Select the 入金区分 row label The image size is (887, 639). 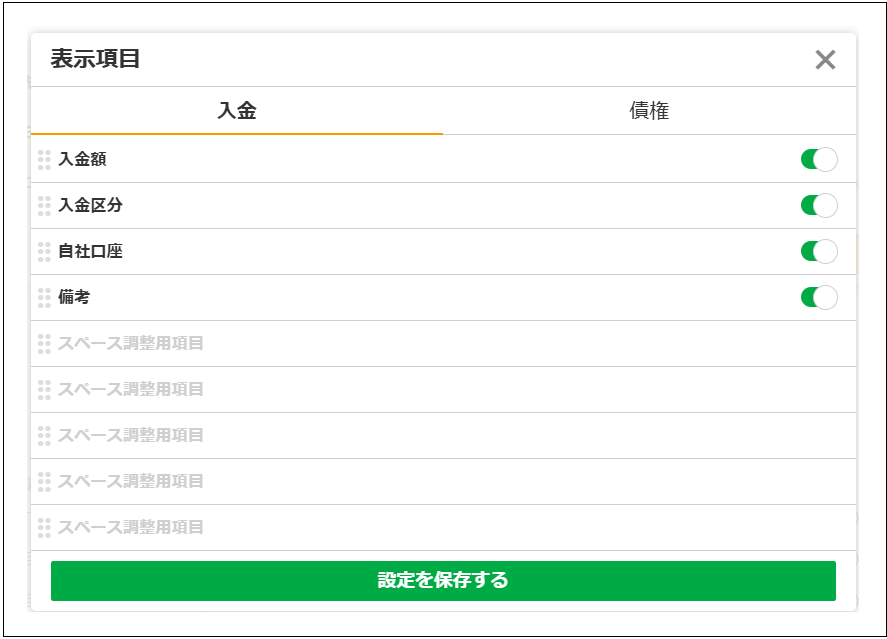[90, 206]
